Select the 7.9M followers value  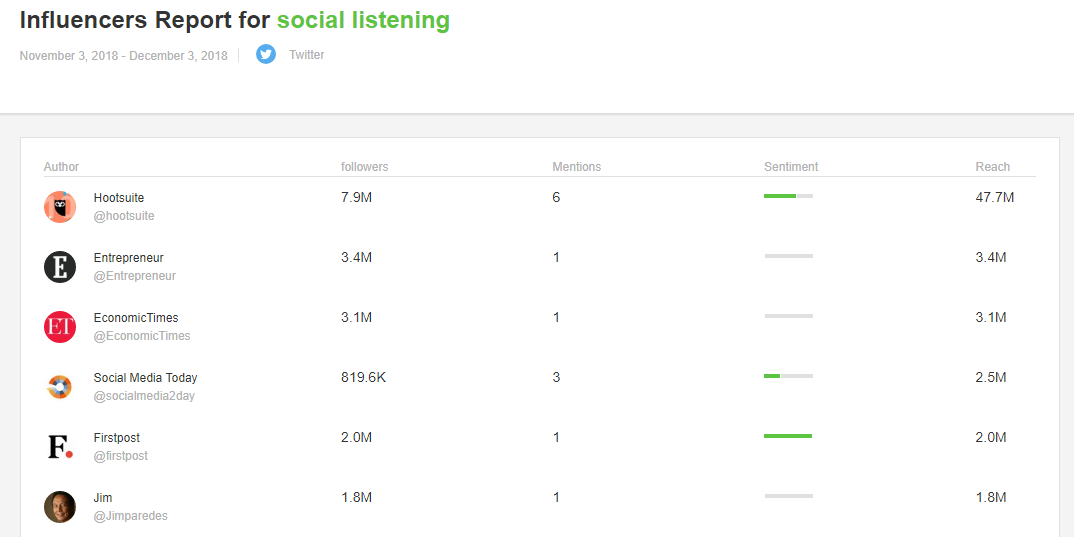pos(356,198)
